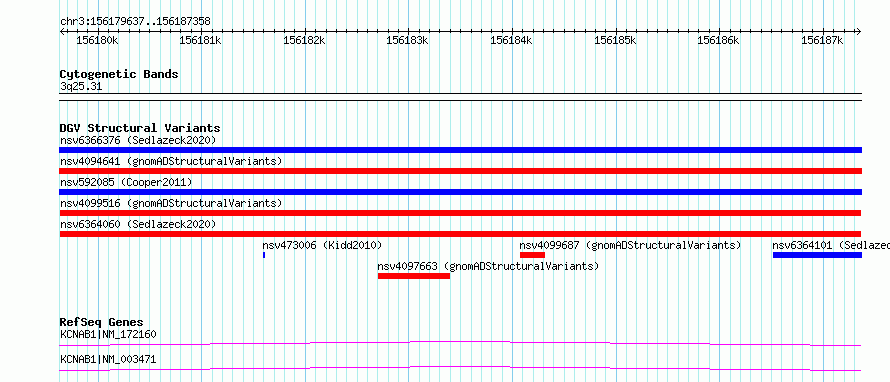Click the 156183k ruler tick

[408, 40]
